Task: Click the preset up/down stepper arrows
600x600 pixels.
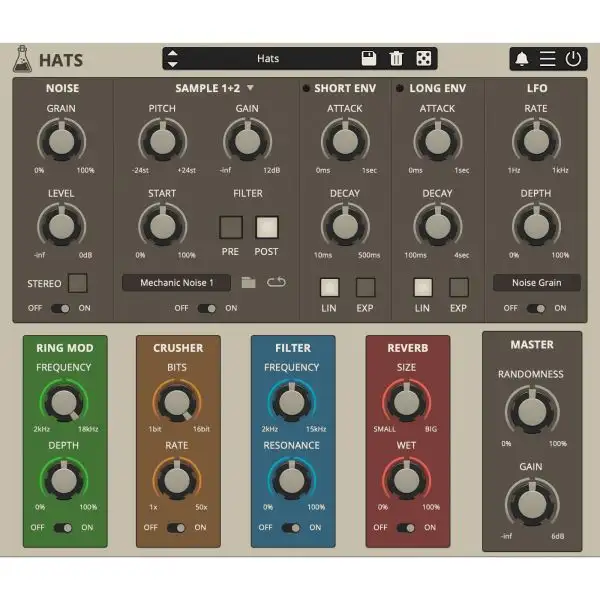Action: 173,58
